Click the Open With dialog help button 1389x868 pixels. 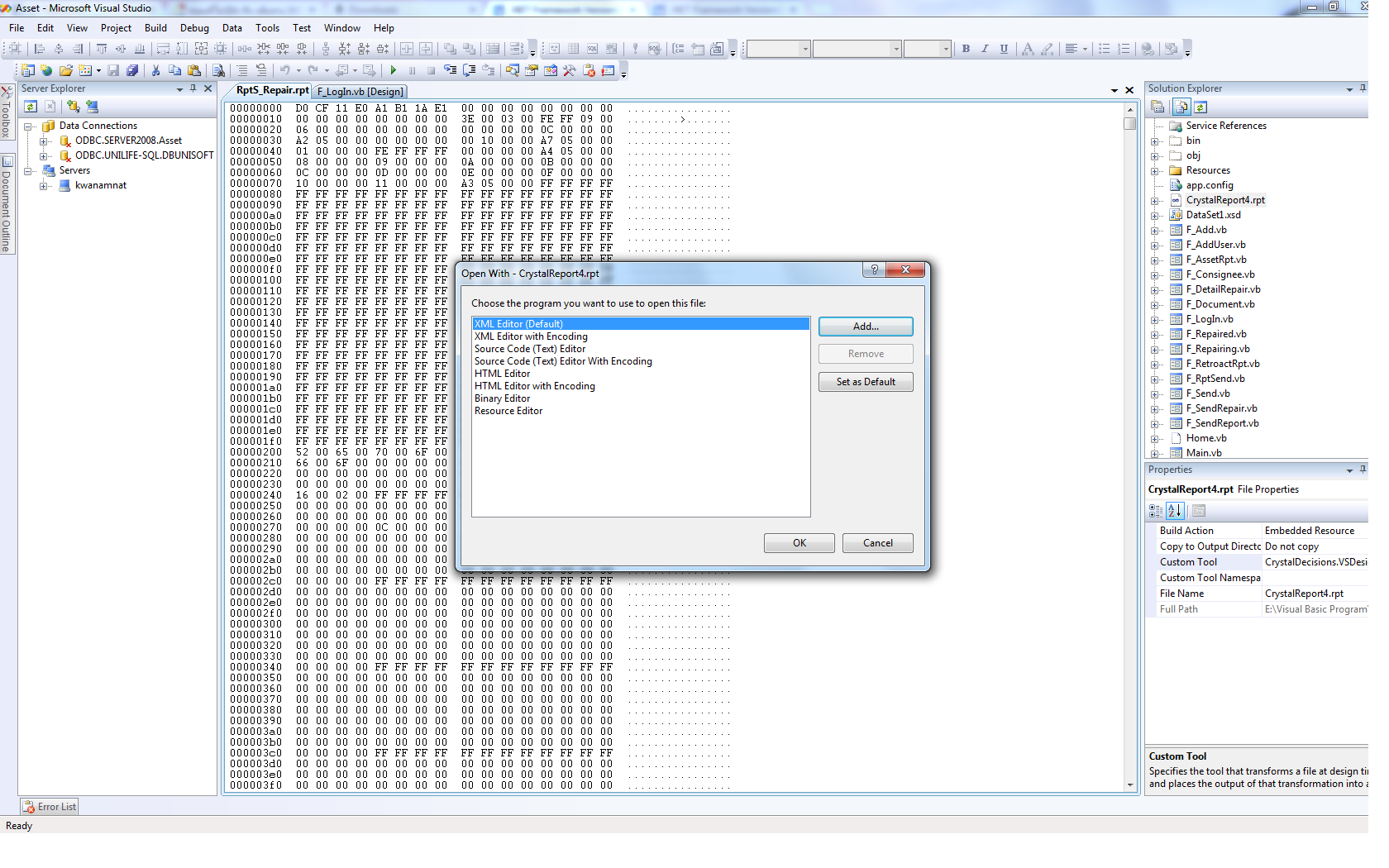pyautogui.click(x=874, y=269)
